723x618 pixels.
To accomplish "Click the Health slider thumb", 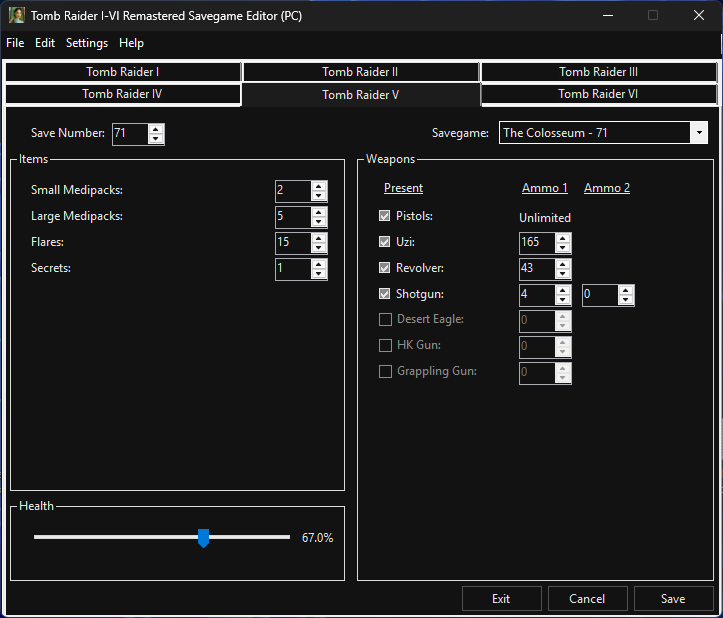I will point(203,538).
